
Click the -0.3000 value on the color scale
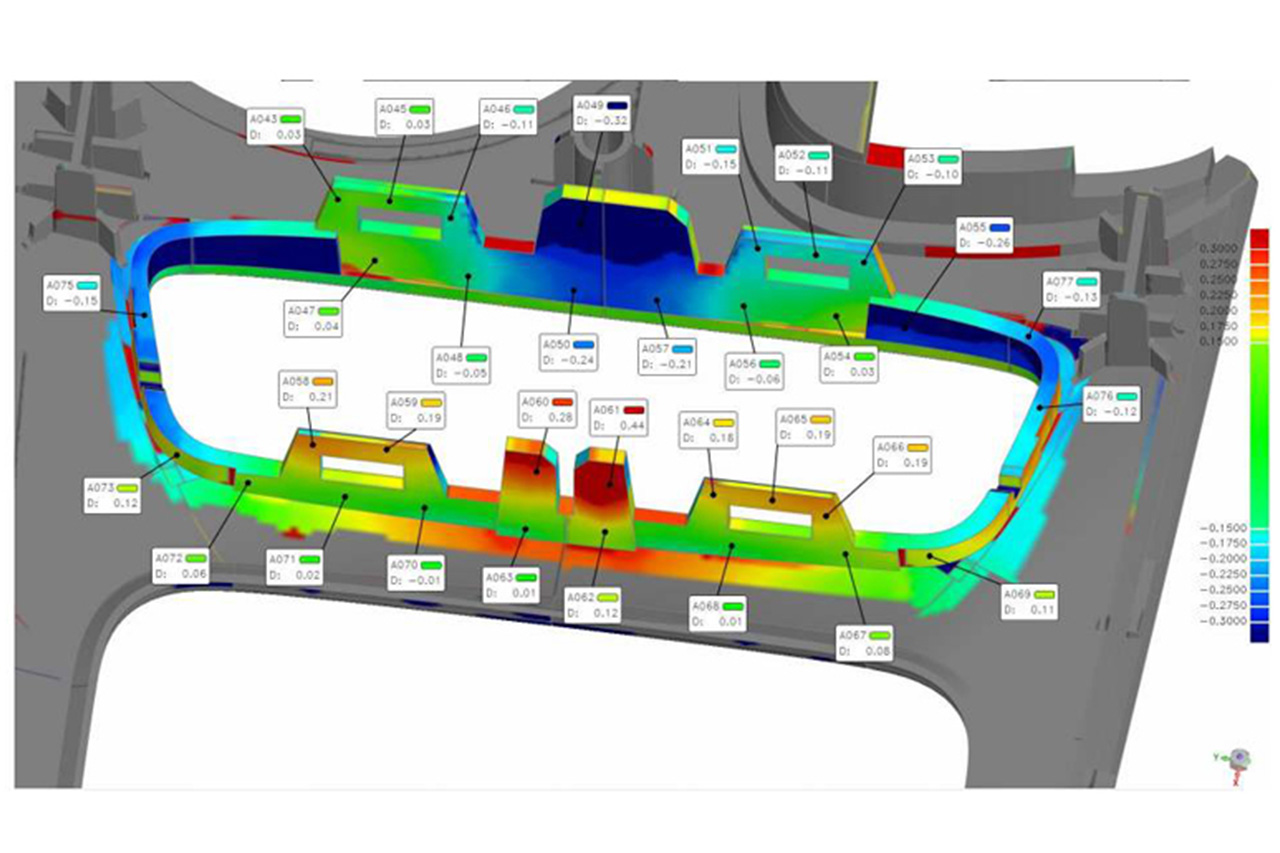1223,621
